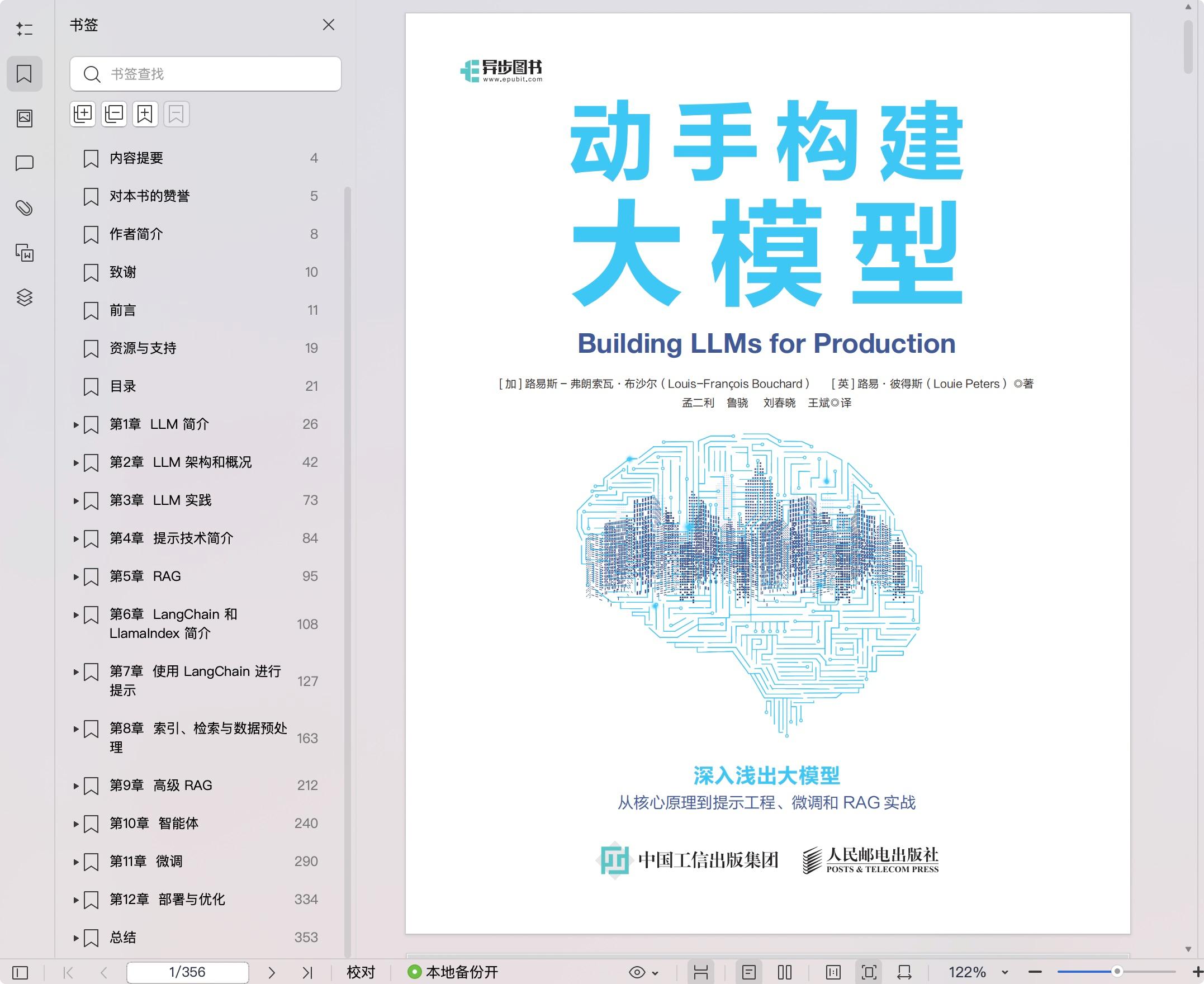This screenshot has height=984, width=1204.
Task: Click the zoom slider handle
Action: [x=1117, y=972]
